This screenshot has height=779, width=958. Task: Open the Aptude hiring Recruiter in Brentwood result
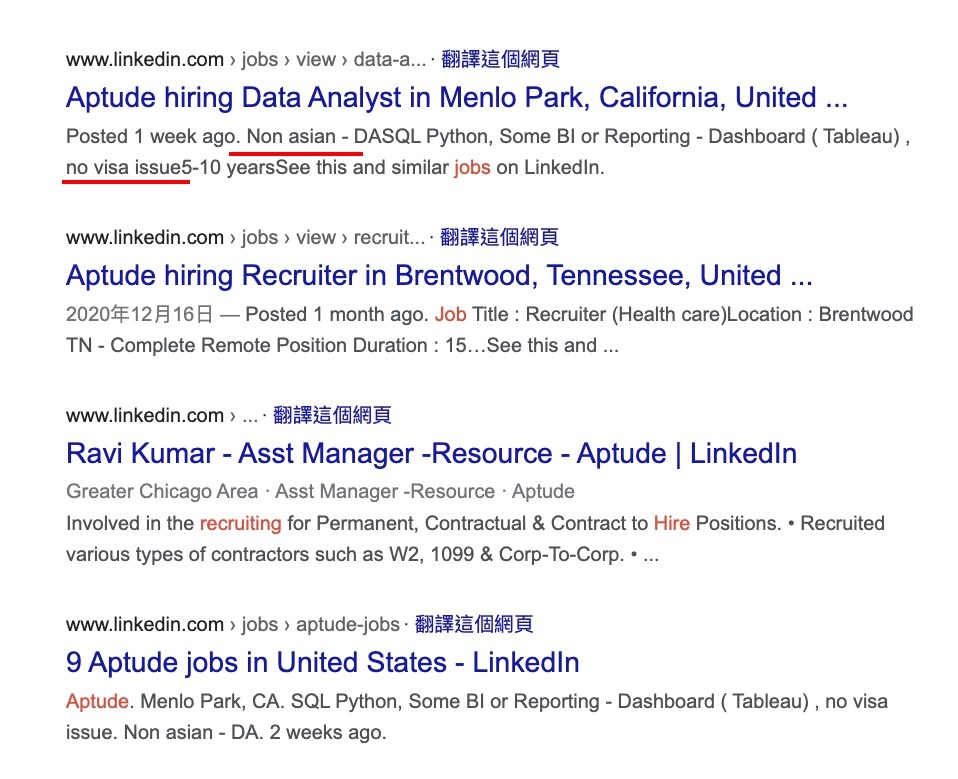tap(439, 276)
